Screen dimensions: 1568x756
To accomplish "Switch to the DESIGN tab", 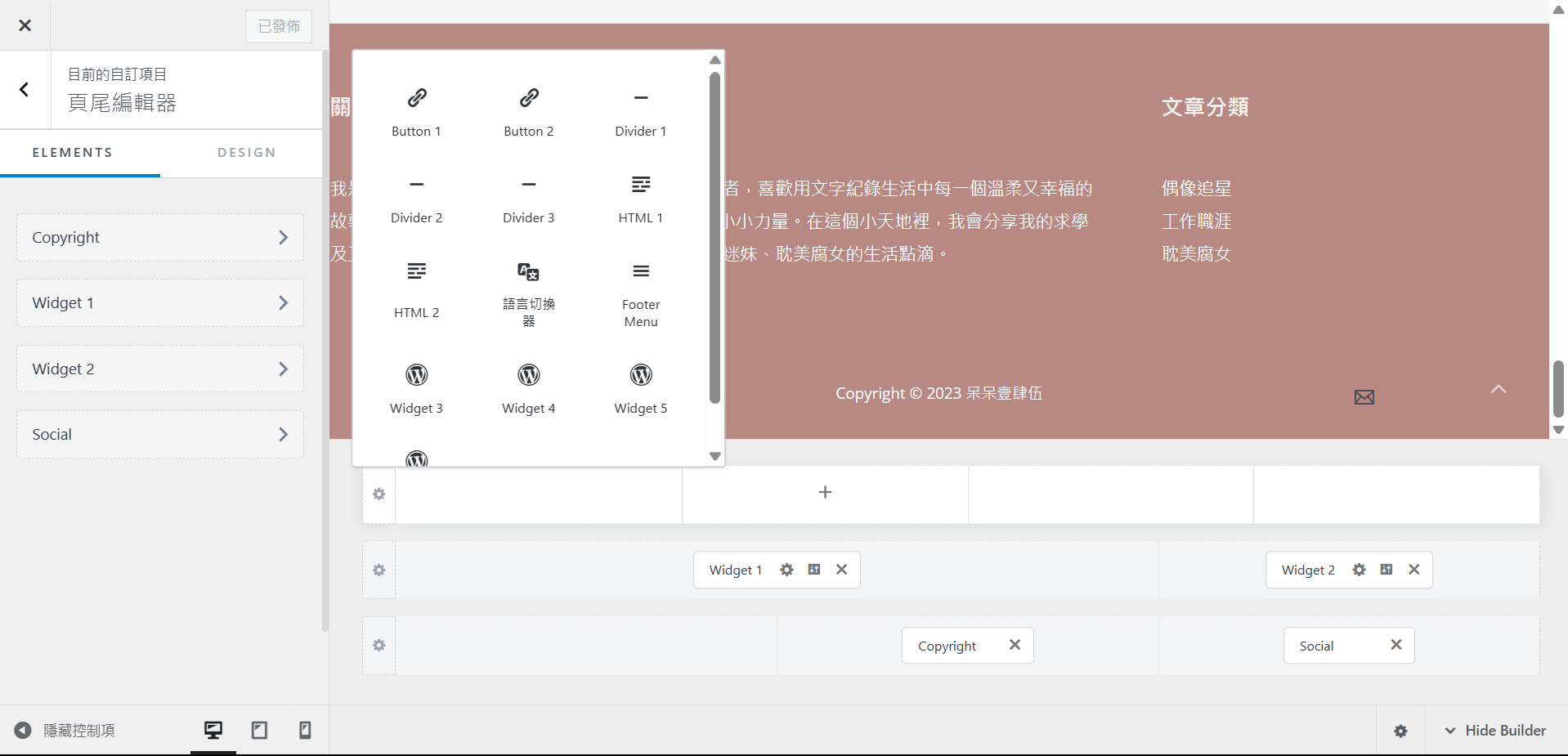I will pyautogui.click(x=246, y=153).
